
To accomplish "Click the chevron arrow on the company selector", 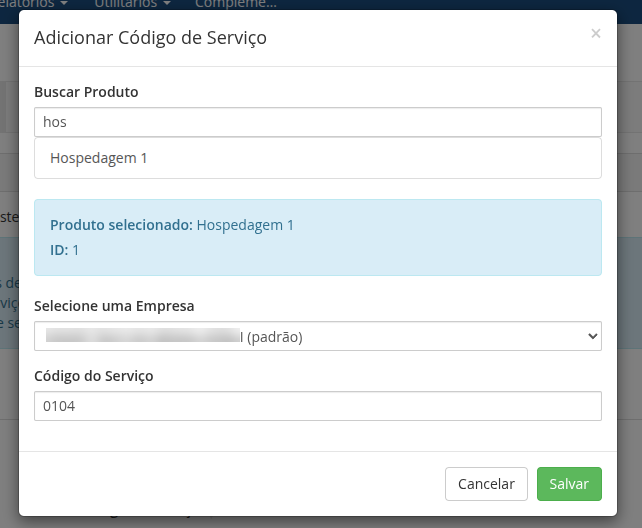I will pyautogui.click(x=592, y=336).
